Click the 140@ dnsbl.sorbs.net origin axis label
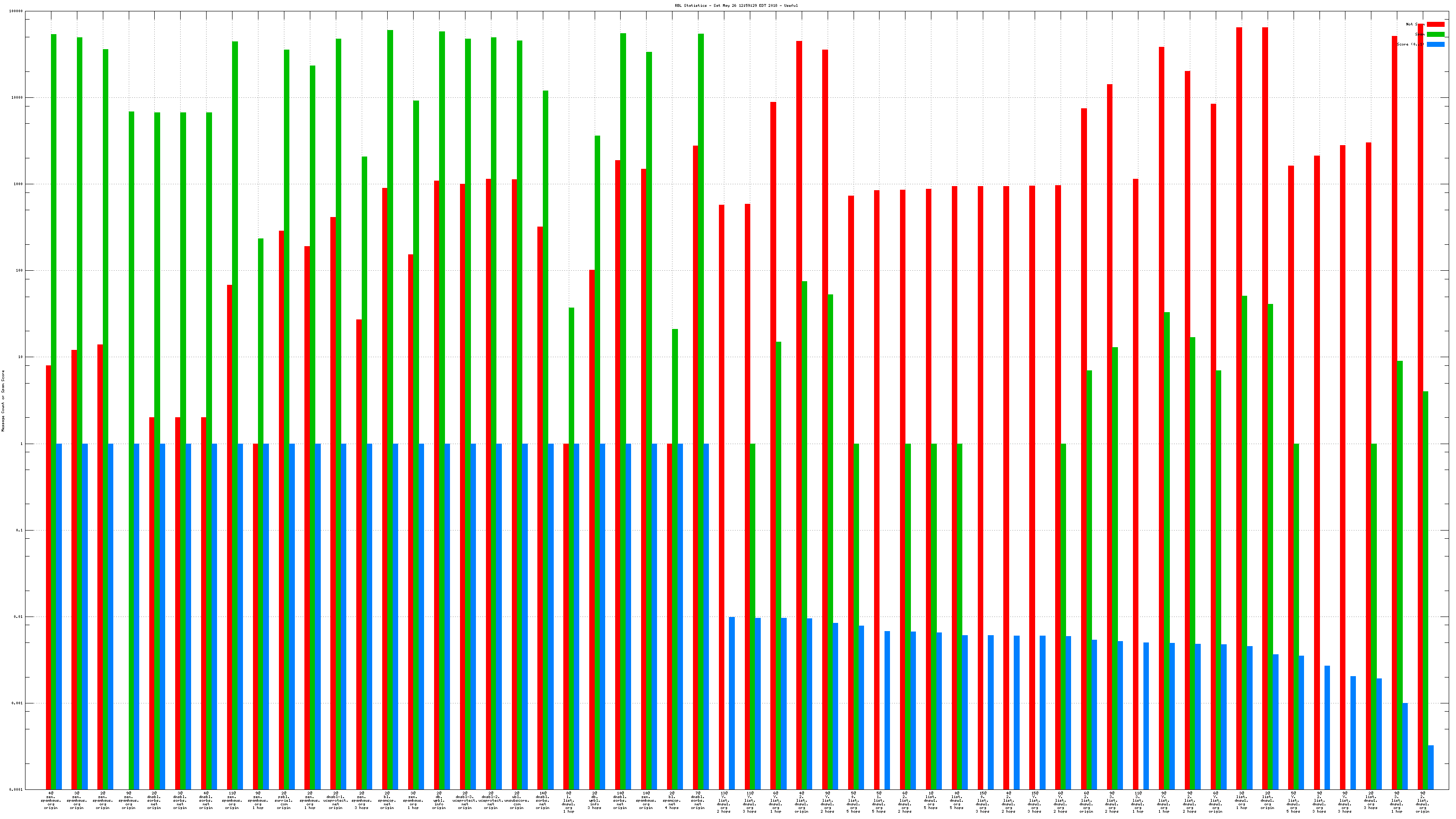 [x=543, y=800]
